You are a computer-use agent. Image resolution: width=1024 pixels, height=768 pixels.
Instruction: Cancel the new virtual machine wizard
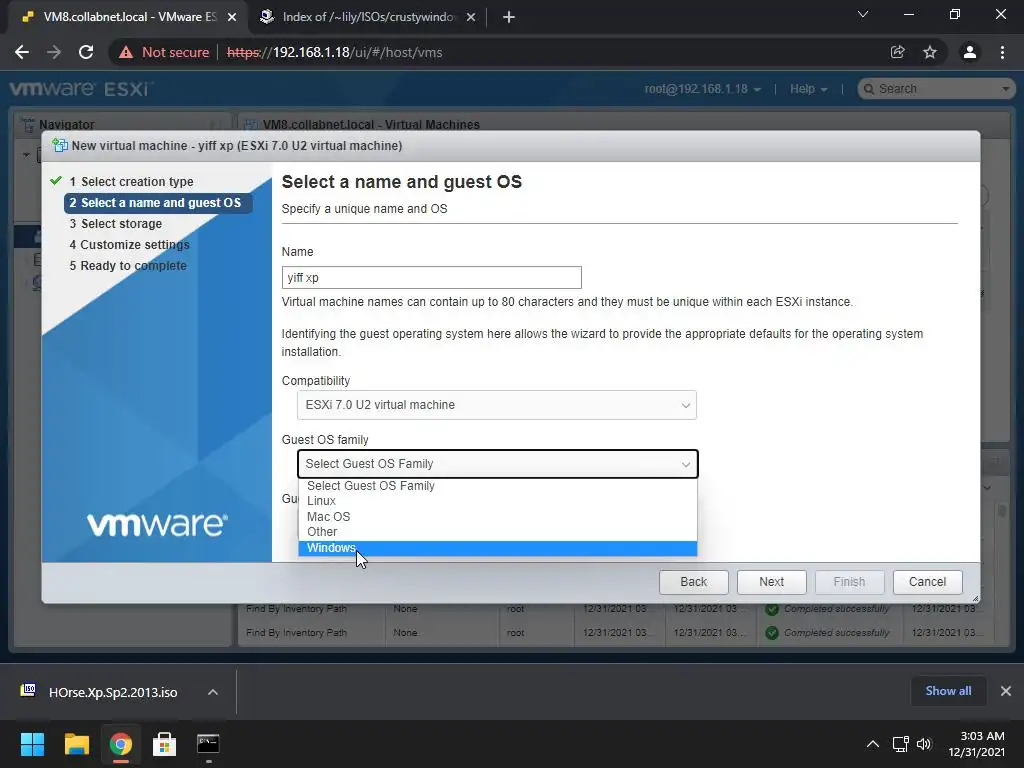927,582
